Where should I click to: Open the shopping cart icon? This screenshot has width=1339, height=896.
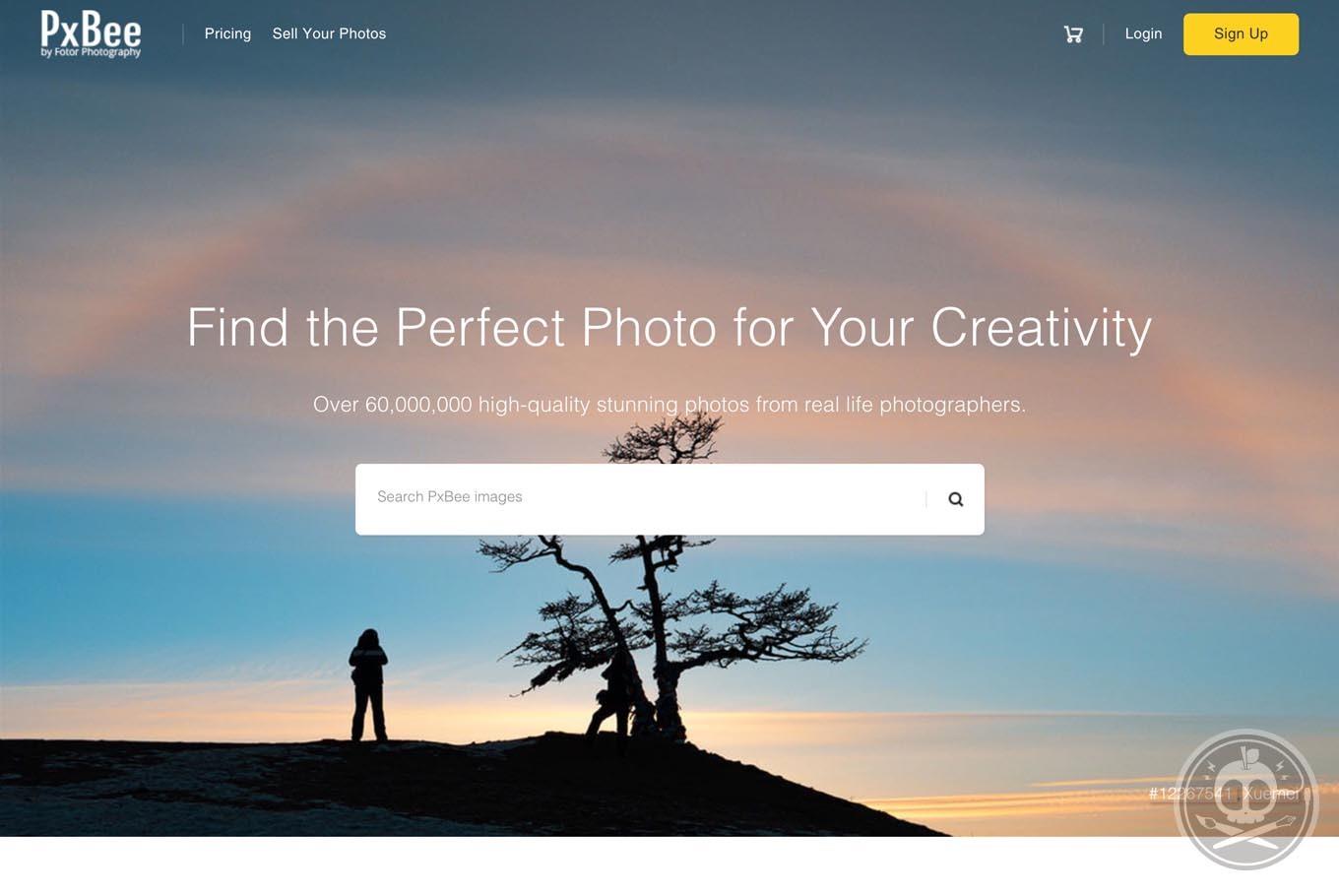pyautogui.click(x=1073, y=34)
